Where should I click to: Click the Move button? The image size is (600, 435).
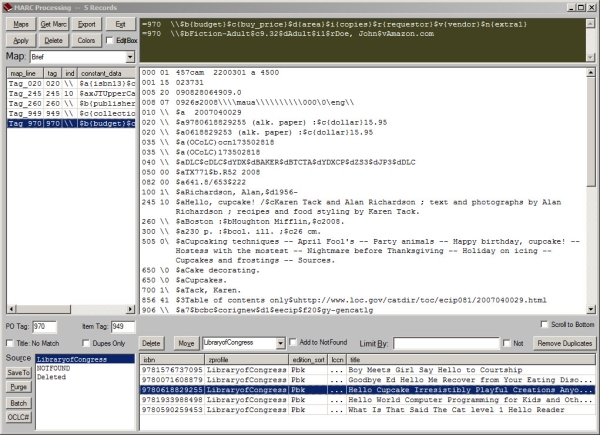[186, 343]
